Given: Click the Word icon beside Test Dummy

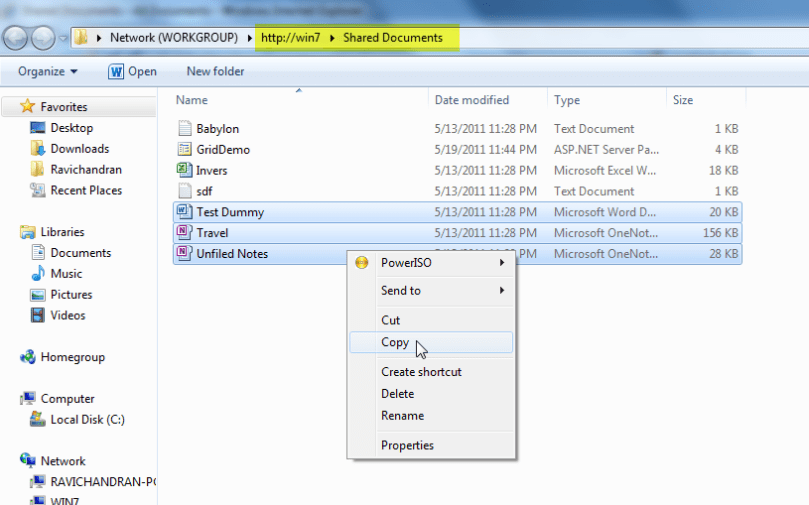Looking at the screenshot, I should click(x=184, y=211).
